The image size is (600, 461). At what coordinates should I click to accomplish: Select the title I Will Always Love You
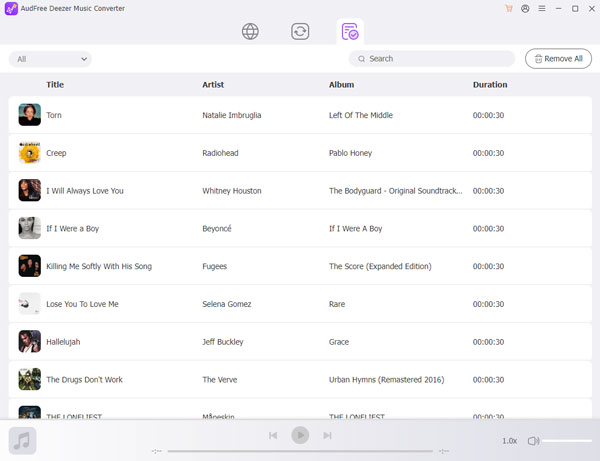pyautogui.click(x=85, y=191)
